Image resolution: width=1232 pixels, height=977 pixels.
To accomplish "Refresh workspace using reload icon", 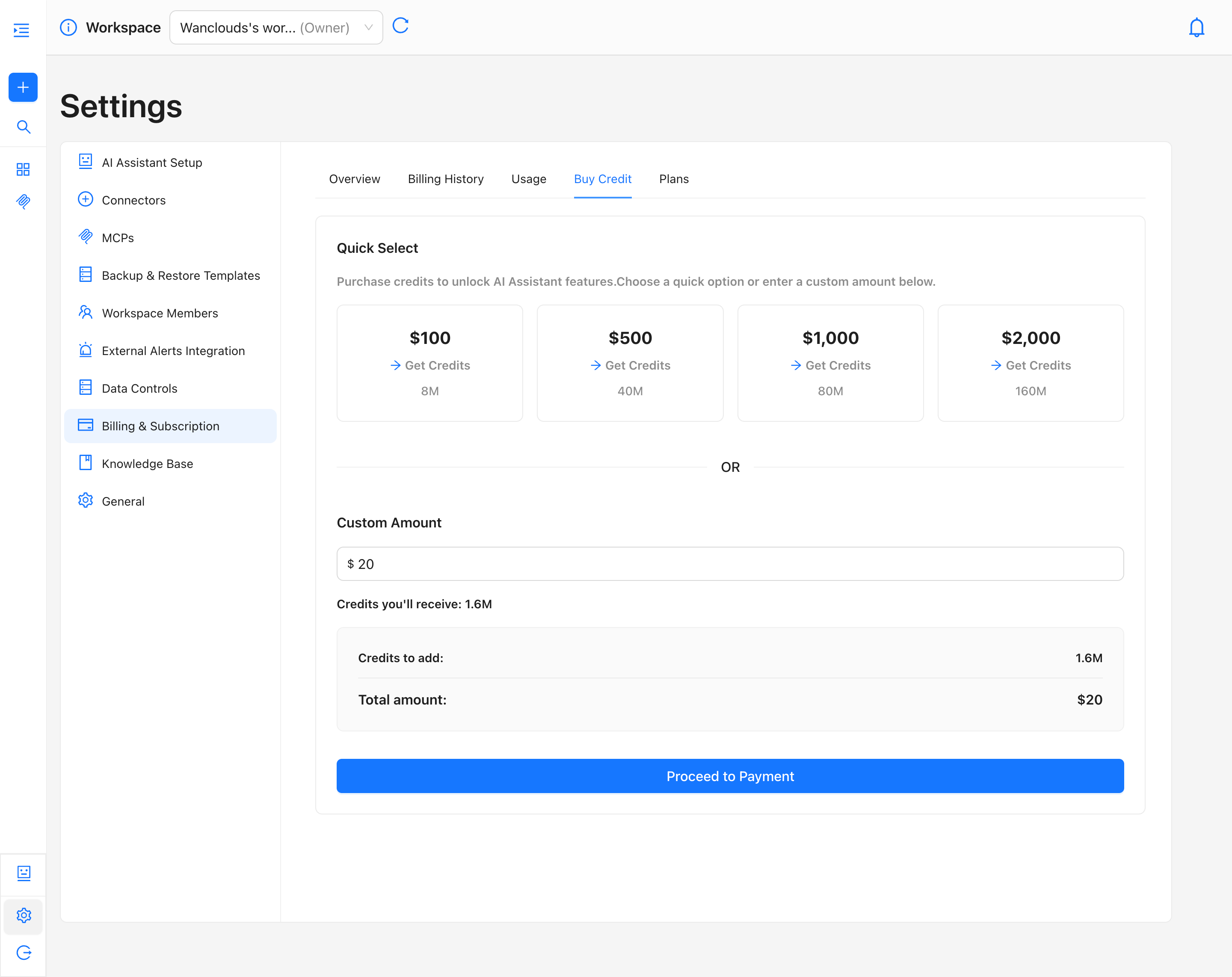I will pos(400,26).
